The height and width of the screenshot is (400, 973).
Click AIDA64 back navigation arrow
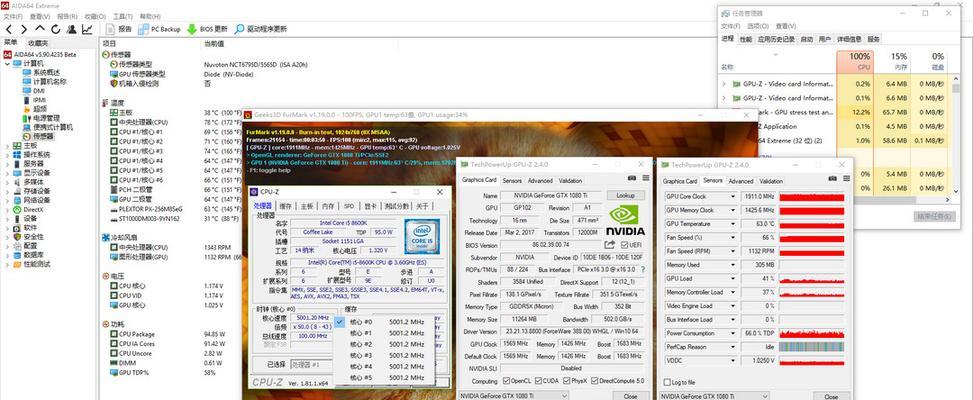(x=9, y=29)
